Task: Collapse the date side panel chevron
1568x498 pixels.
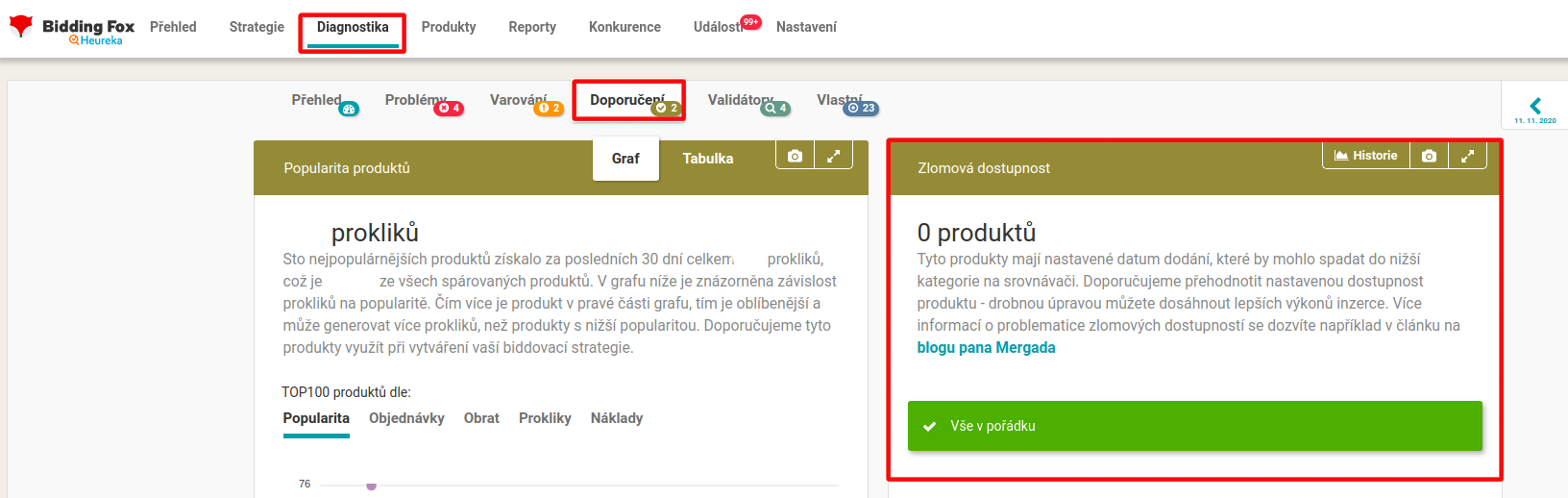Action: (x=1535, y=106)
